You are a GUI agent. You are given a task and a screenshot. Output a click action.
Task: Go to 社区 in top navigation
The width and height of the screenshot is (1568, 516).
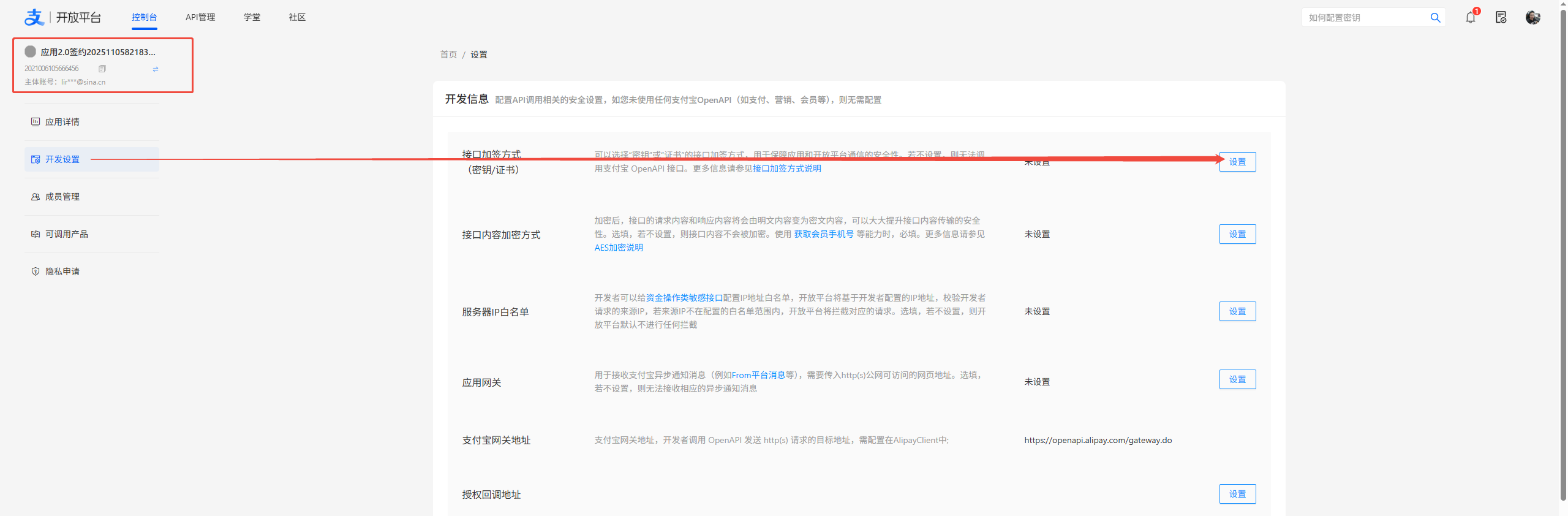tap(297, 17)
